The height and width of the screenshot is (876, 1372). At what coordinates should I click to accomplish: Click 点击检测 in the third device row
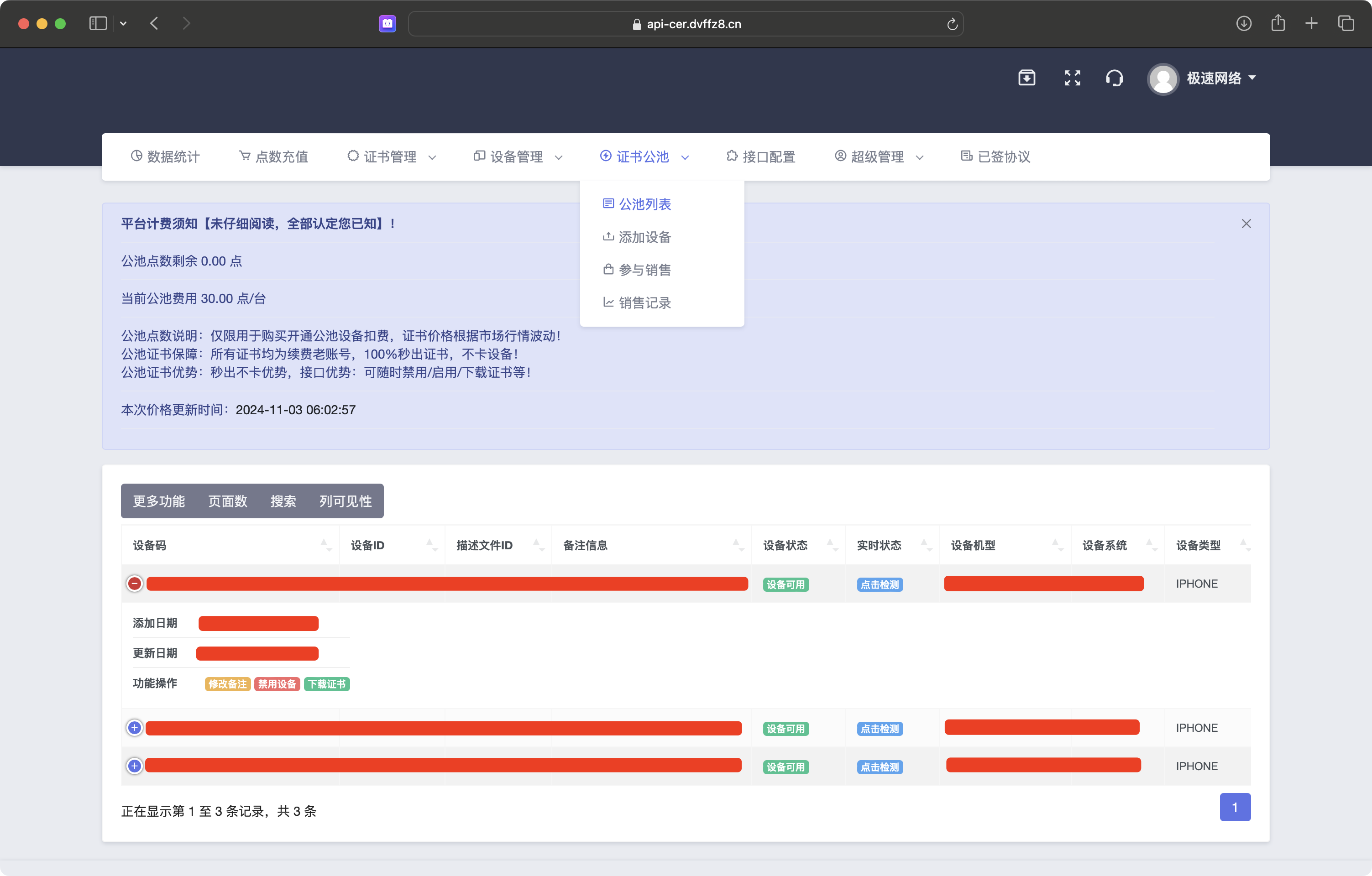point(880,767)
